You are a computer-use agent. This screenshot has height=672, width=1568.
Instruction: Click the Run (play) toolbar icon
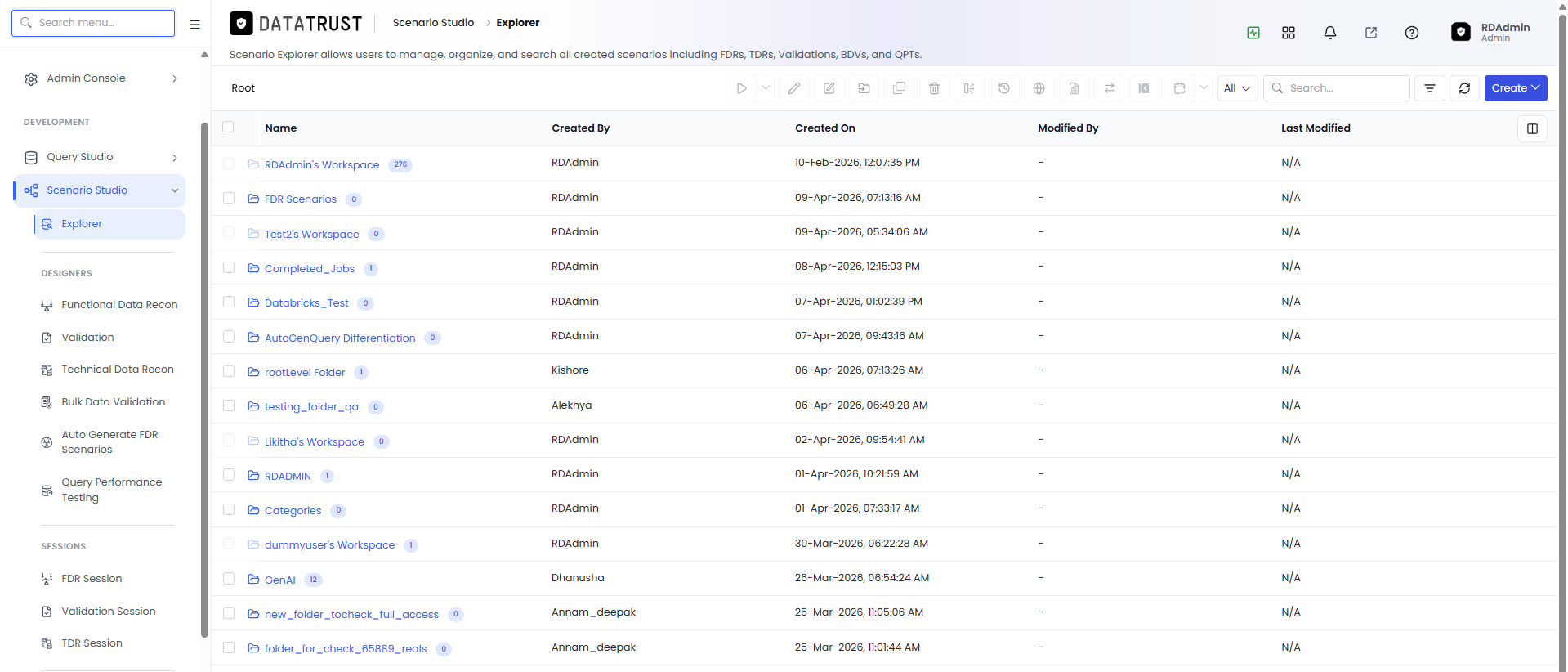[741, 88]
